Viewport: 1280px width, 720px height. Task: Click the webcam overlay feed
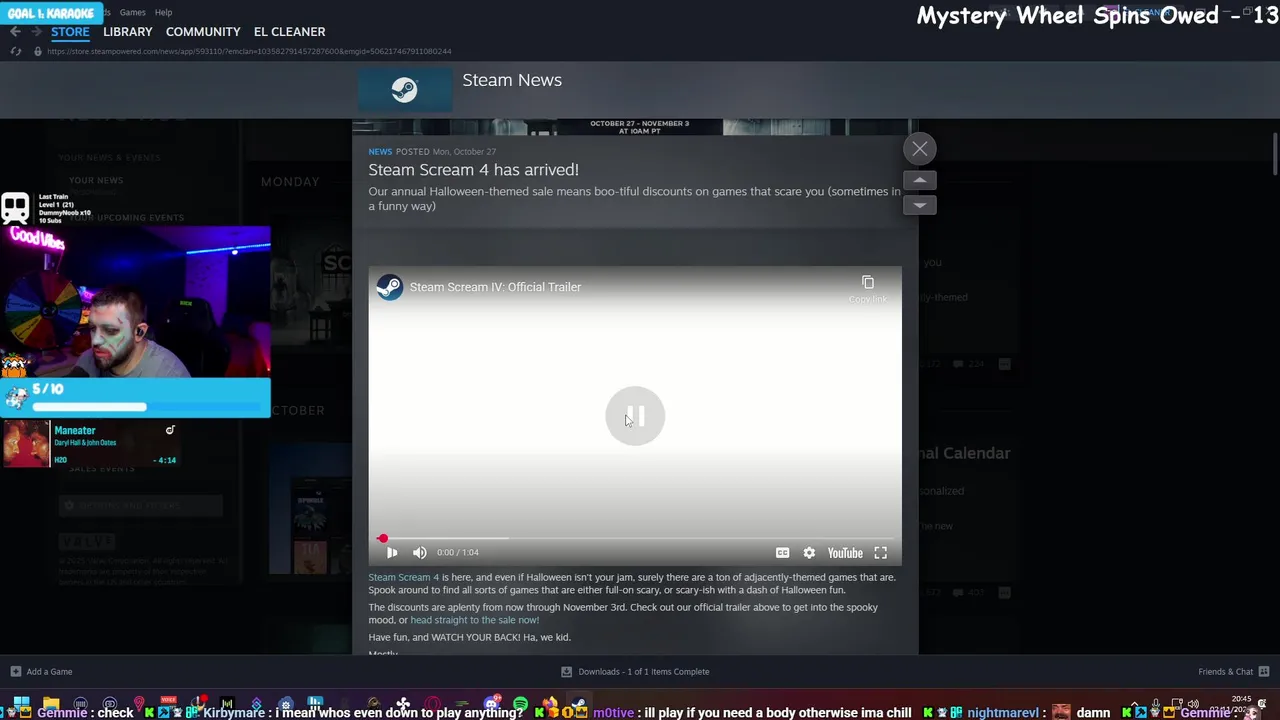(135, 303)
